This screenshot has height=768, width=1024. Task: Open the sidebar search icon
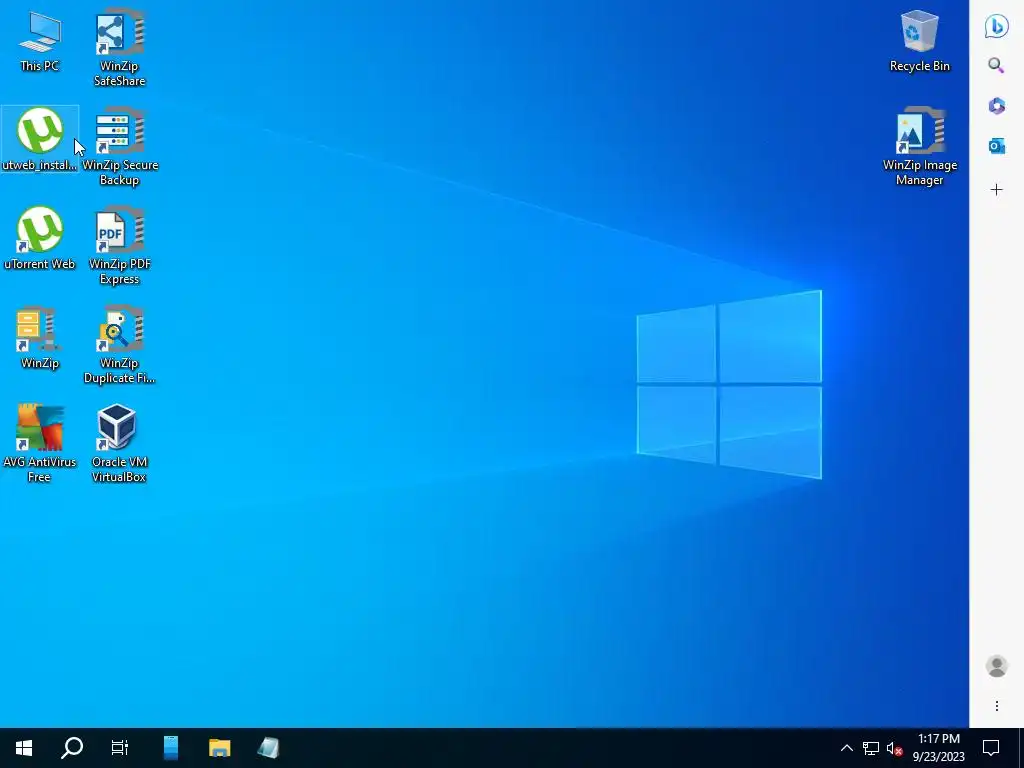tap(996, 65)
